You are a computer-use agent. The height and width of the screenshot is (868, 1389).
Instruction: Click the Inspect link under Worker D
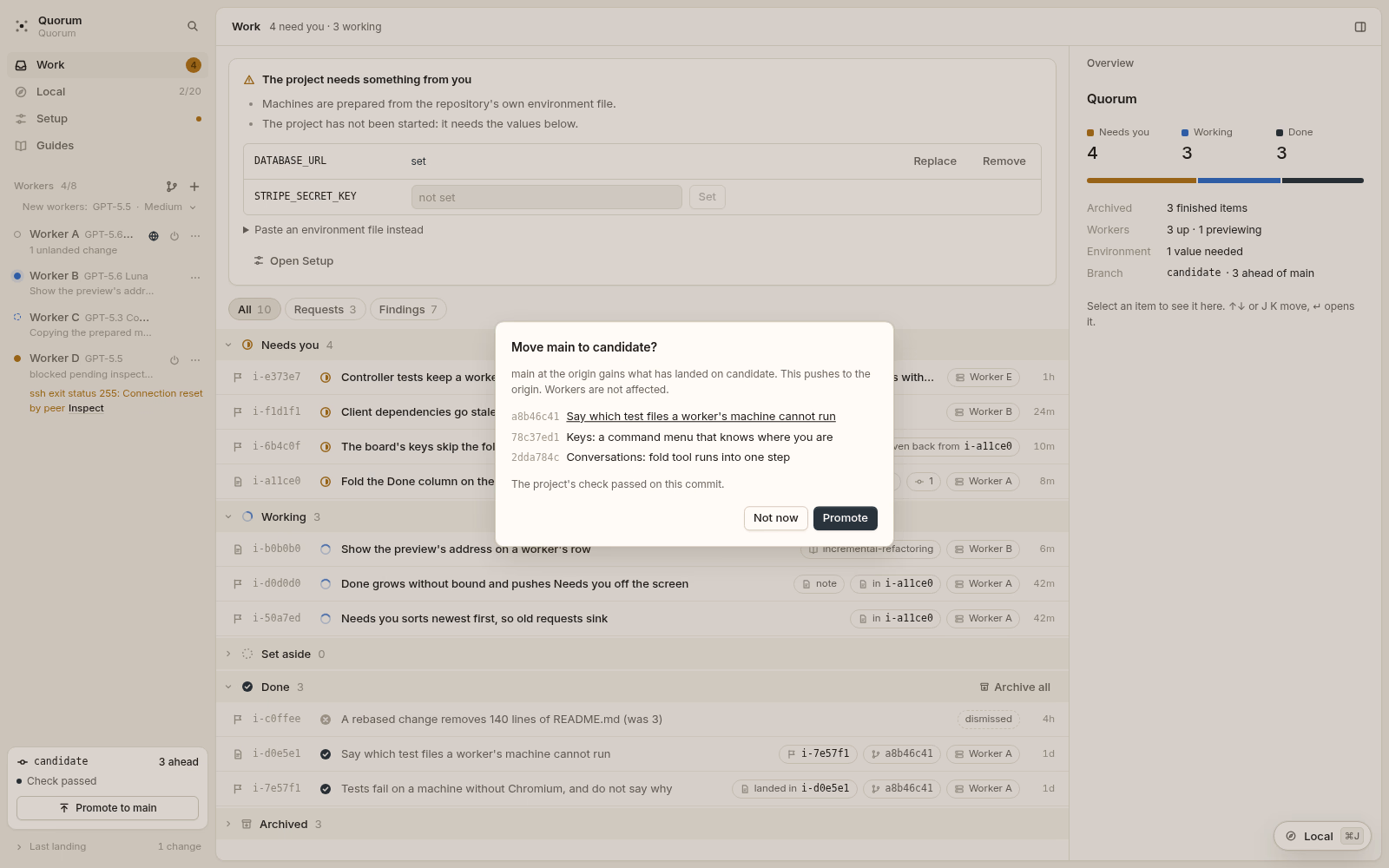point(86,408)
